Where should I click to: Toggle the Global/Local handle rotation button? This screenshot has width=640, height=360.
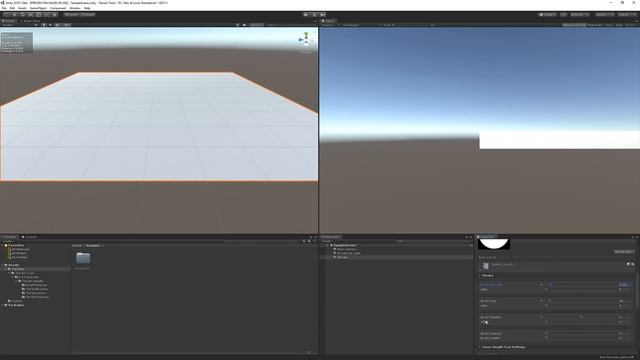pyautogui.click(x=87, y=14)
